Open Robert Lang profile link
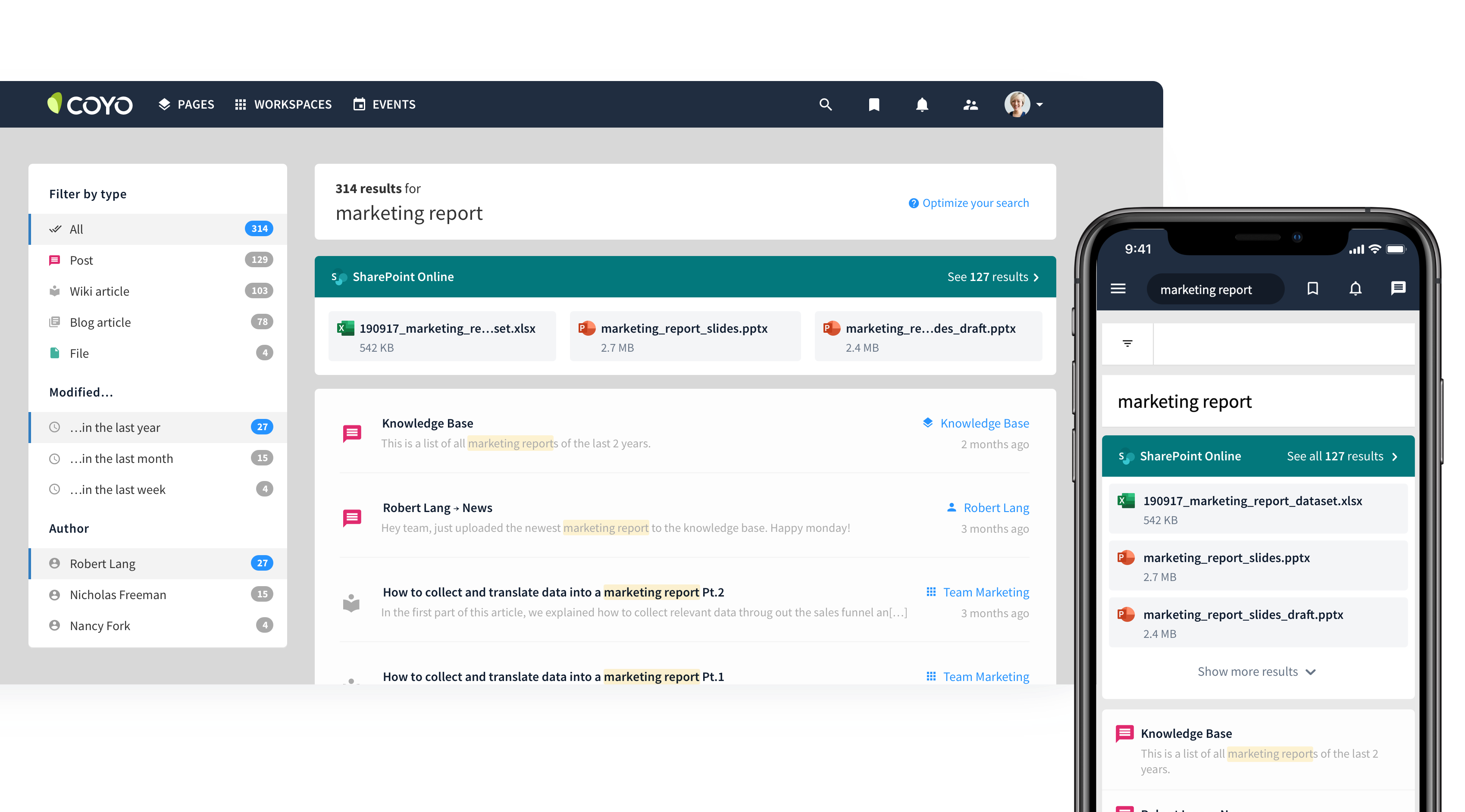Image resolution: width=1465 pixels, height=812 pixels. pos(996,508)
